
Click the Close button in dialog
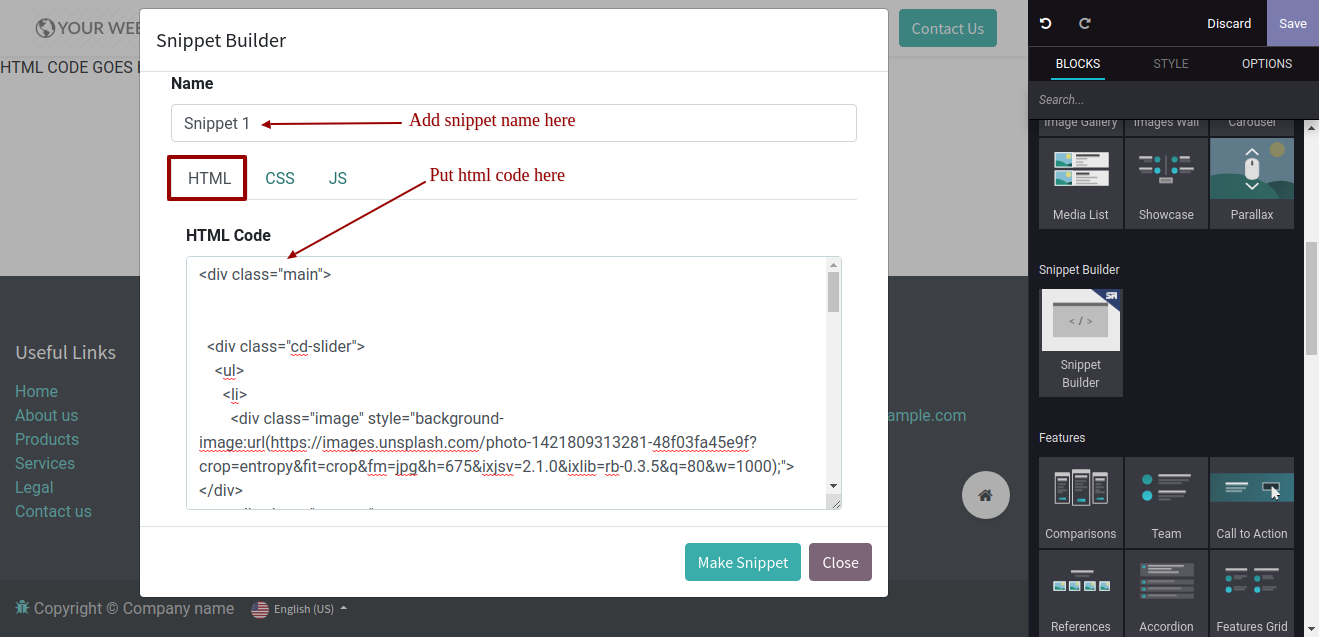point(840,562)
